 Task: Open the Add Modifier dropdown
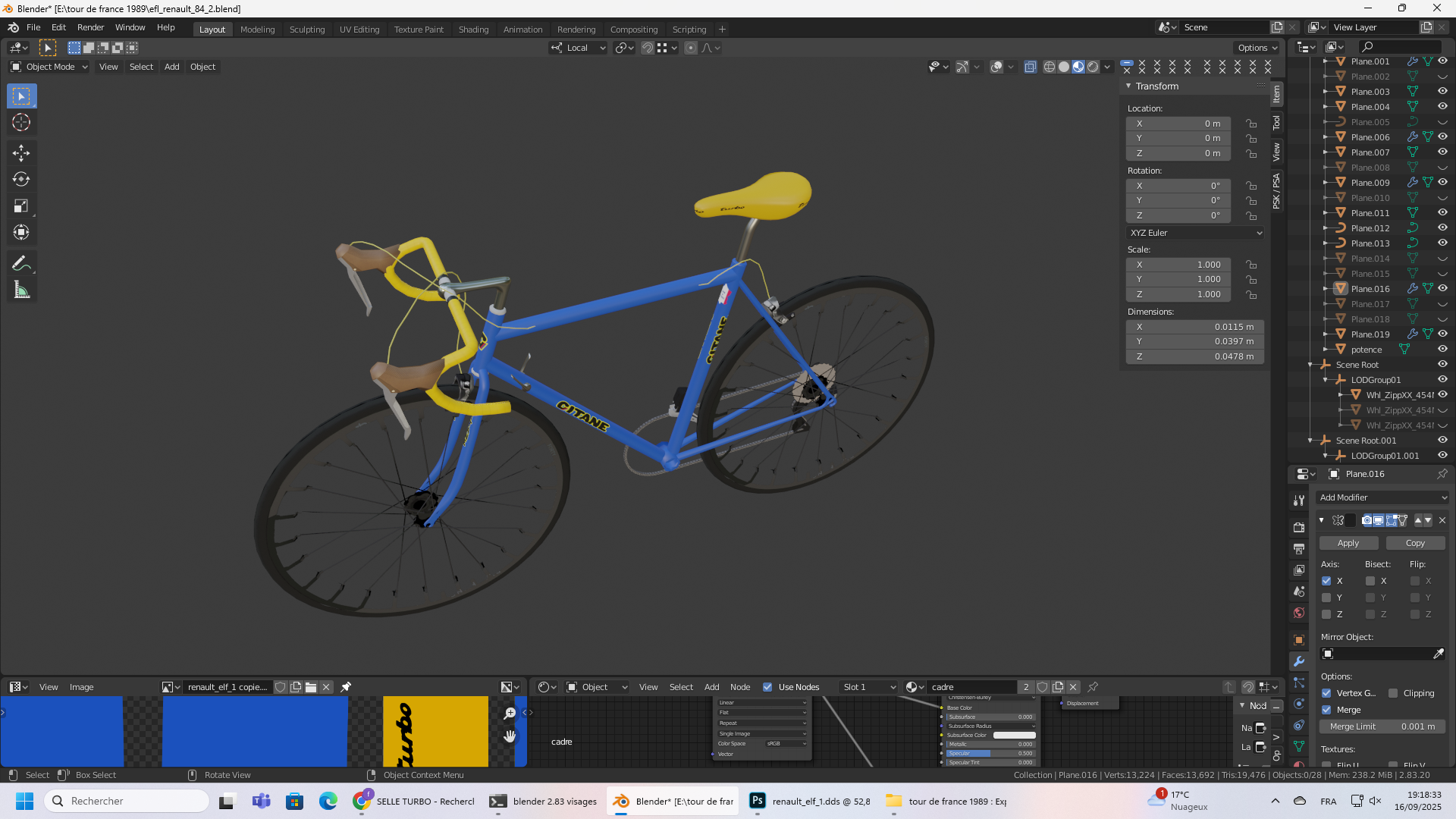[x=1382, y=497]
